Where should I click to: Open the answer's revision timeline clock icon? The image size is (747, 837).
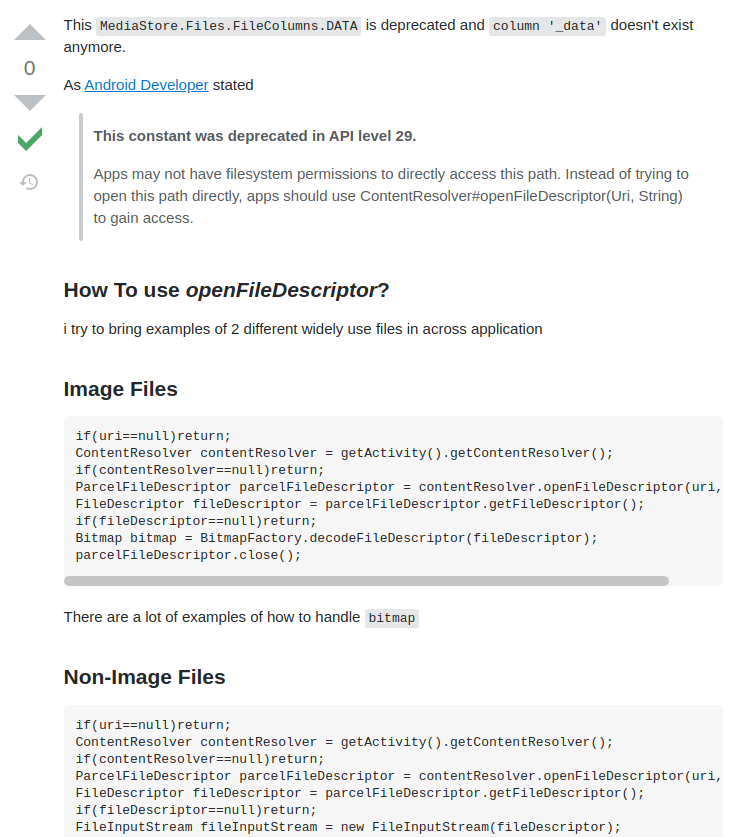point(29,182)
